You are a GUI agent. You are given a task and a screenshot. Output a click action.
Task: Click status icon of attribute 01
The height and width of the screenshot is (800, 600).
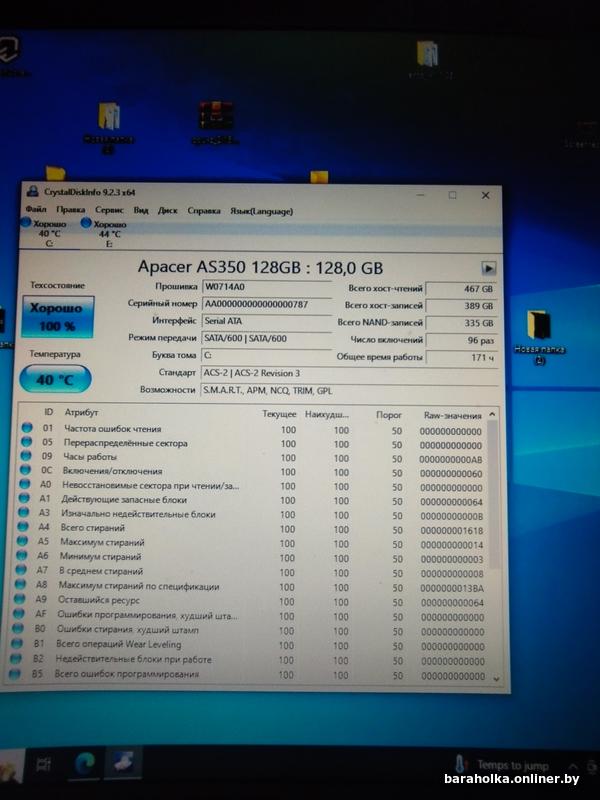click(27, 428)
